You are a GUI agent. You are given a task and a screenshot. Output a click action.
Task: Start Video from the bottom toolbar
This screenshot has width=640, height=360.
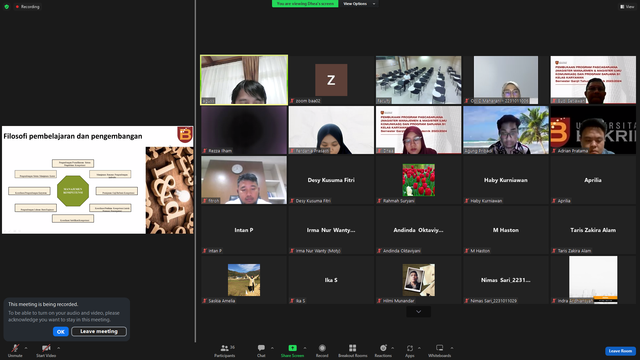(46, 350)
